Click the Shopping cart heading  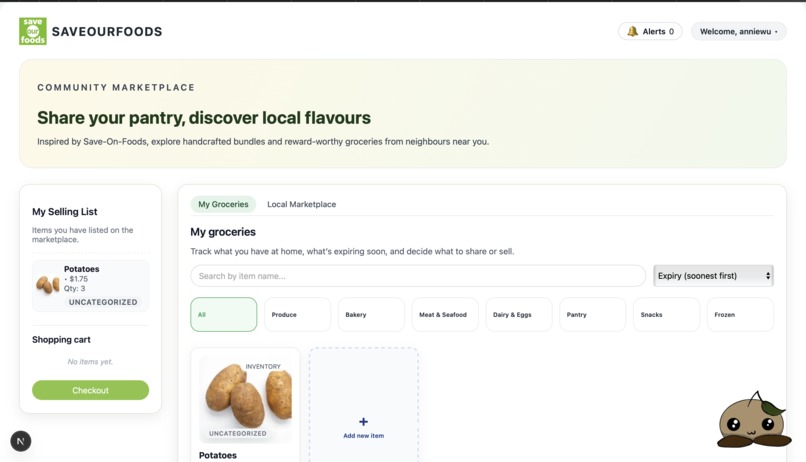(61, 340)
